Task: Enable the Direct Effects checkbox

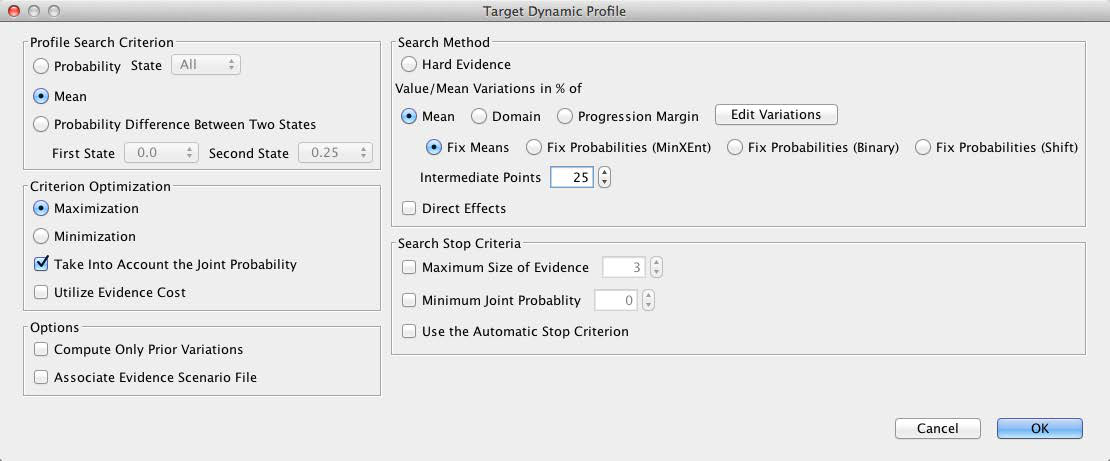Action: [x=409, y=209]
